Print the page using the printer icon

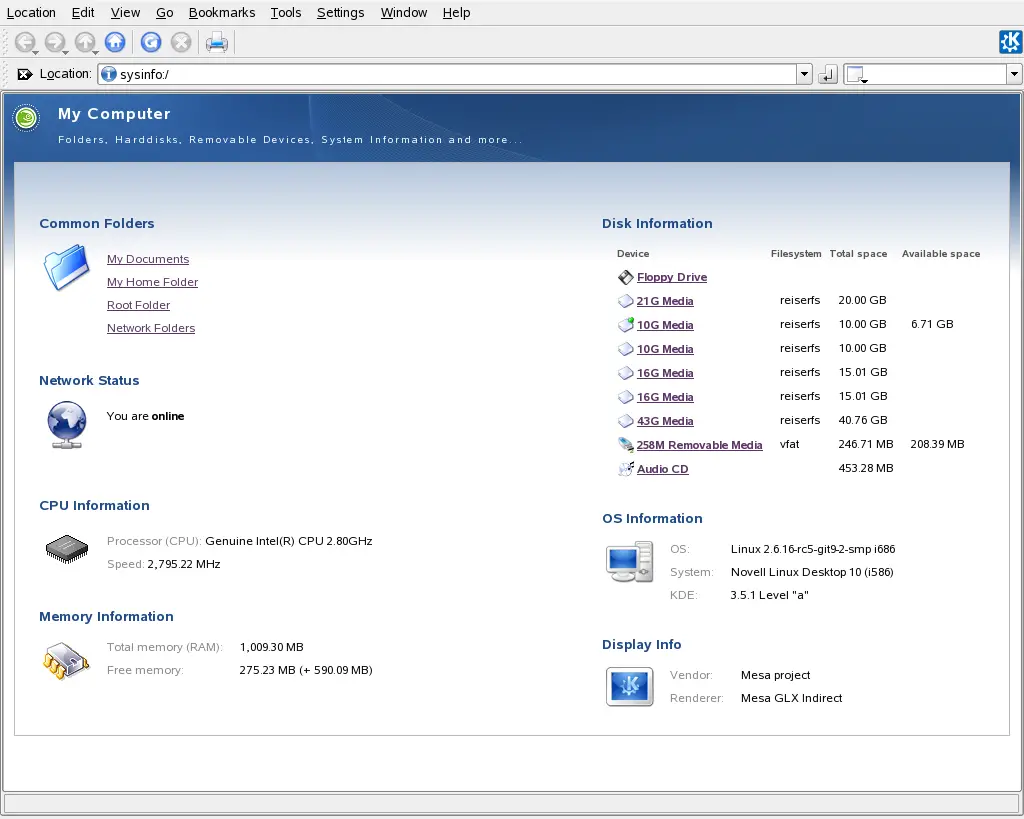[217, 42]
